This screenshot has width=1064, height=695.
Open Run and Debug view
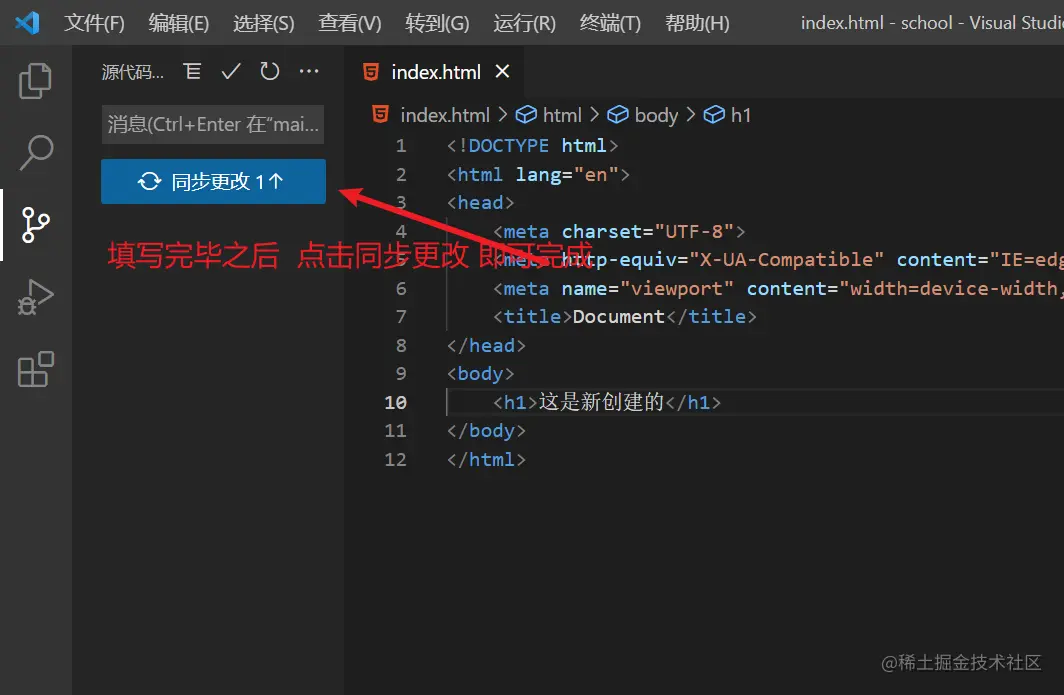(35, 297)
